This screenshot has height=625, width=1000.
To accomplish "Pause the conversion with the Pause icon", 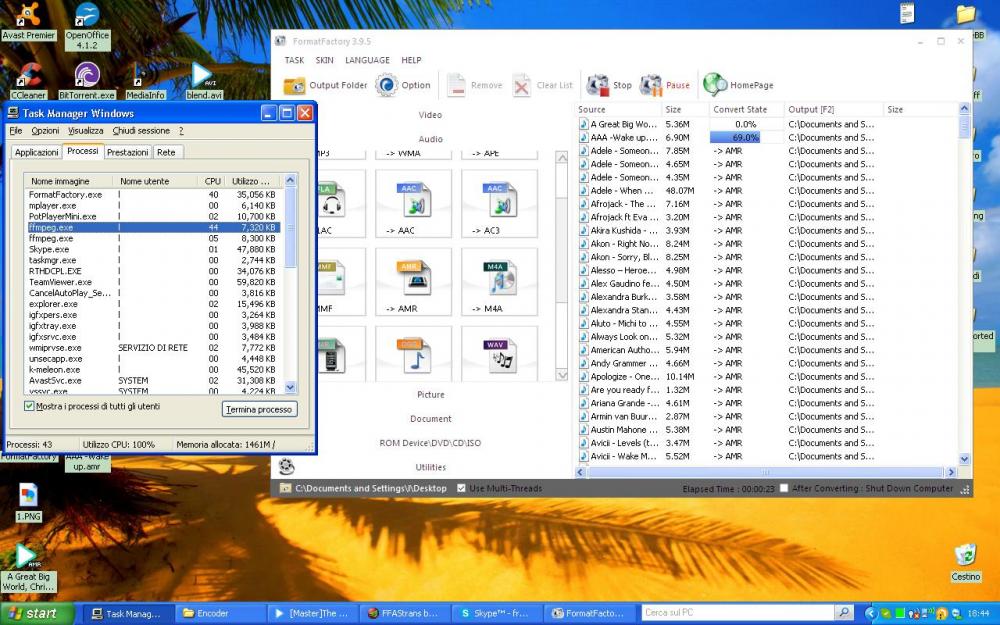I will (x=651, y=86).
